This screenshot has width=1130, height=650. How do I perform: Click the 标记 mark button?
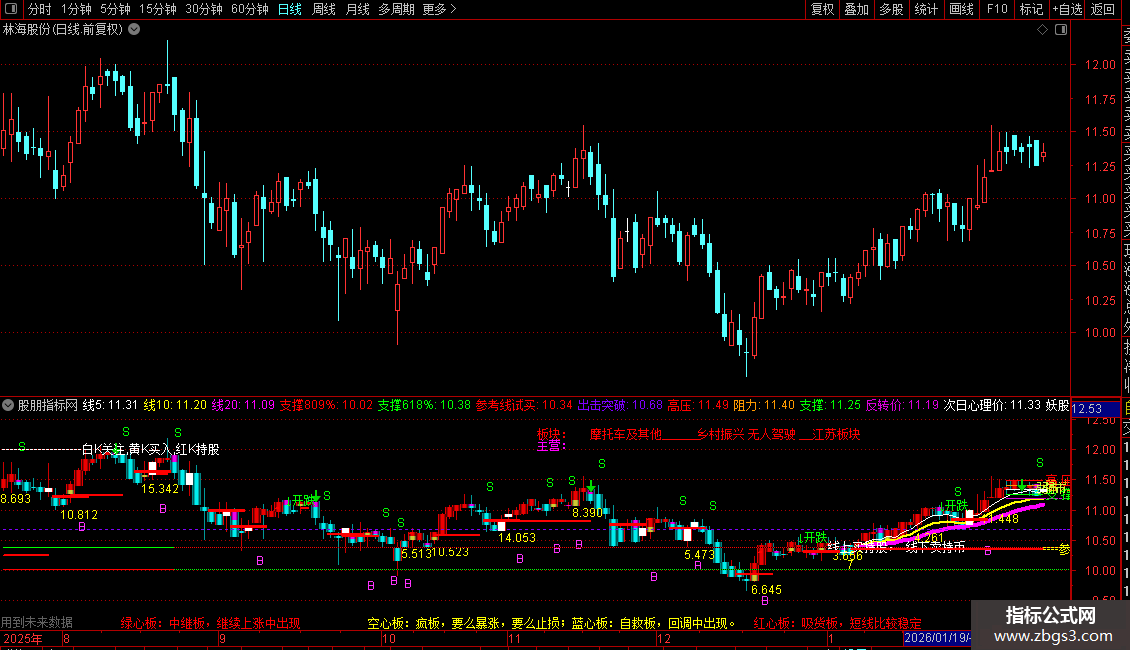pyautogui.click(x=1031, y=9)
